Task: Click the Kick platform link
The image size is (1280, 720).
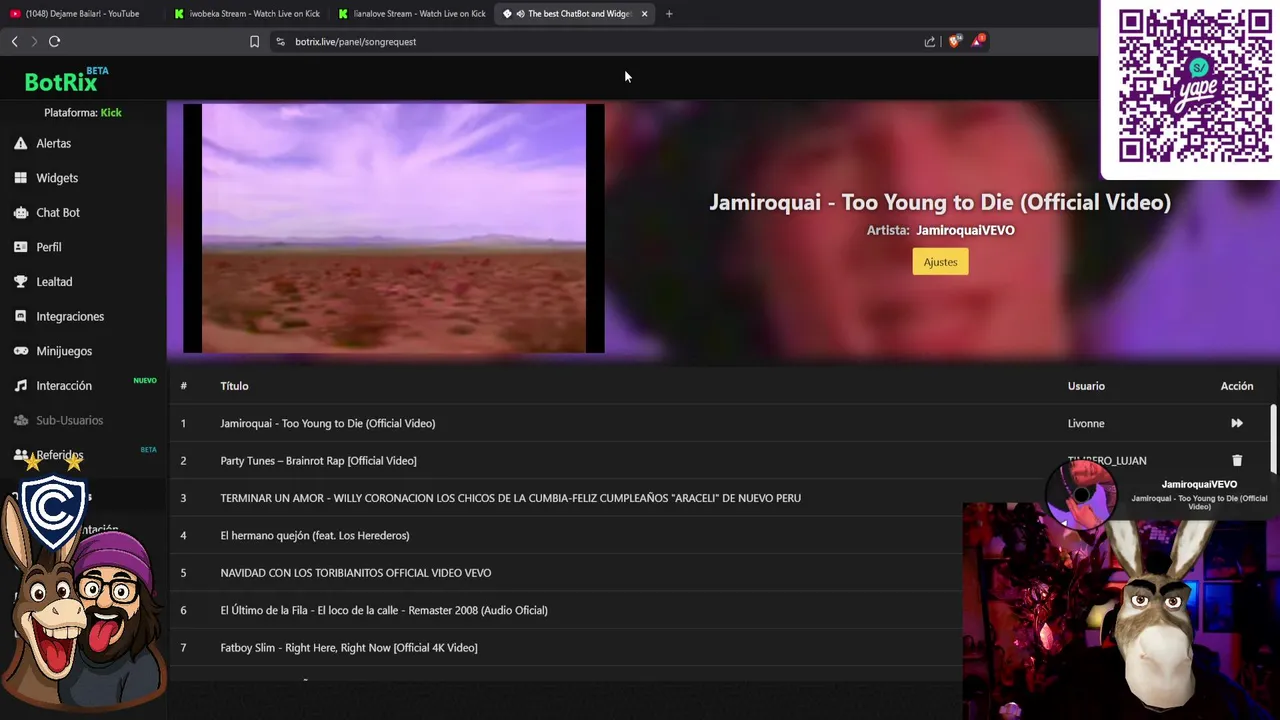Action: click(x=111, y=113)
